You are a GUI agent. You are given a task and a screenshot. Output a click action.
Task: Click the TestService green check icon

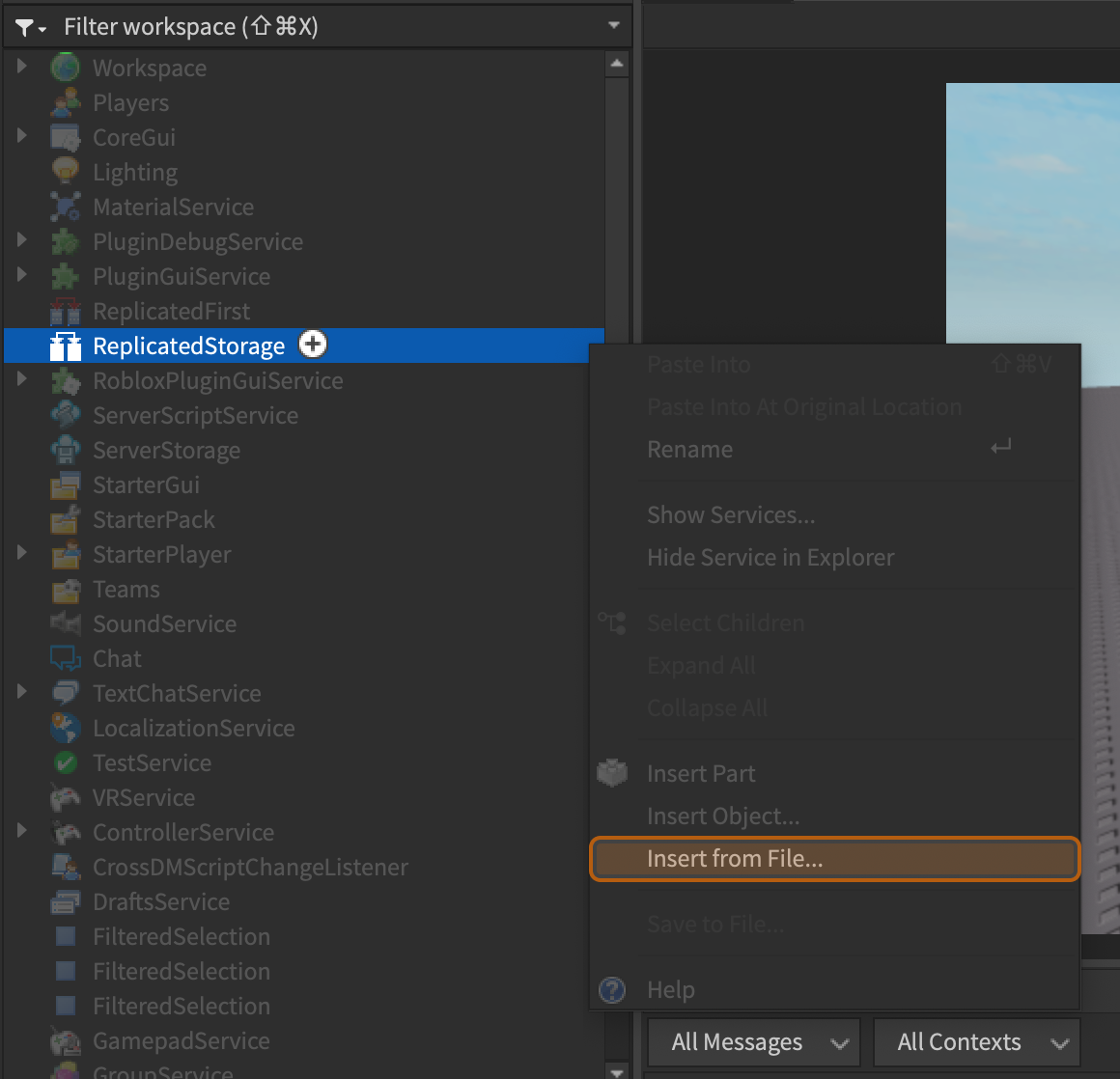pos(65,762)
